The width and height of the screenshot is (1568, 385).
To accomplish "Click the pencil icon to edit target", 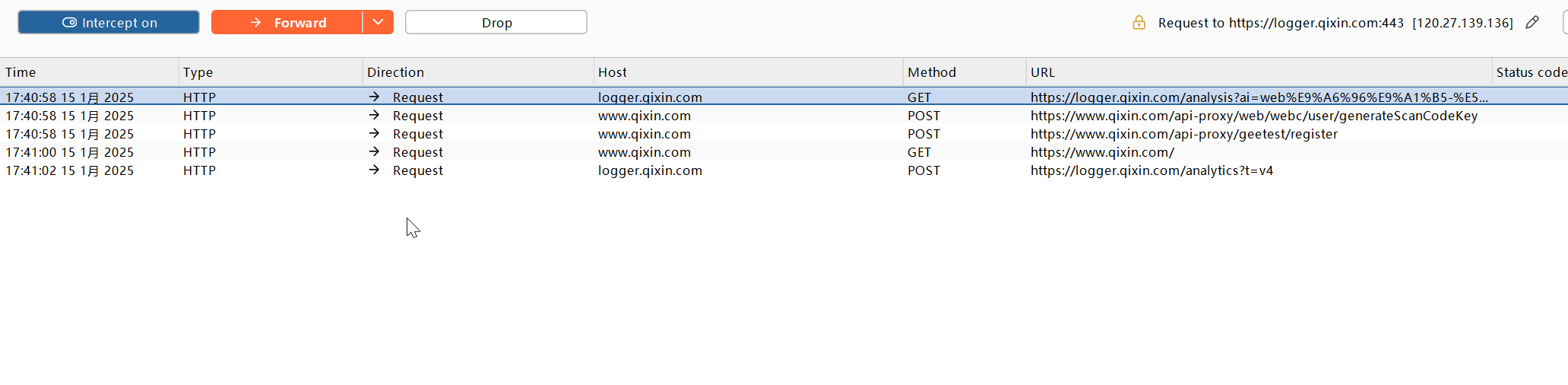I will (1532, 23).
